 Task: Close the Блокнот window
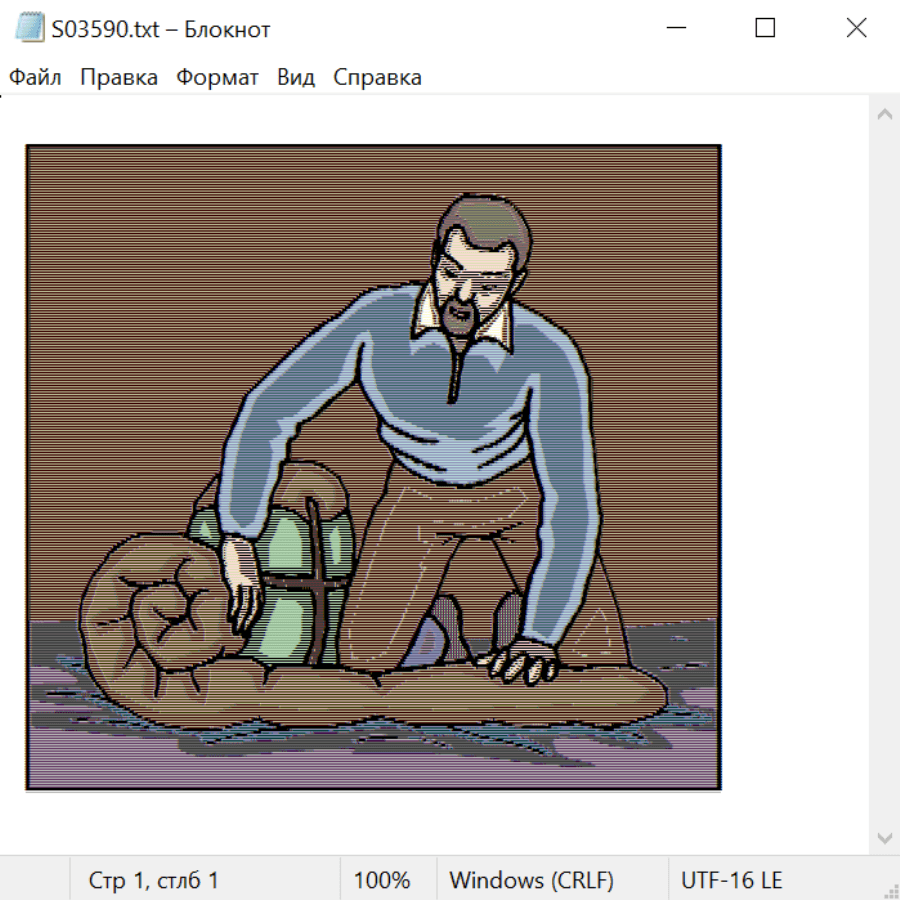coord(856,29)
